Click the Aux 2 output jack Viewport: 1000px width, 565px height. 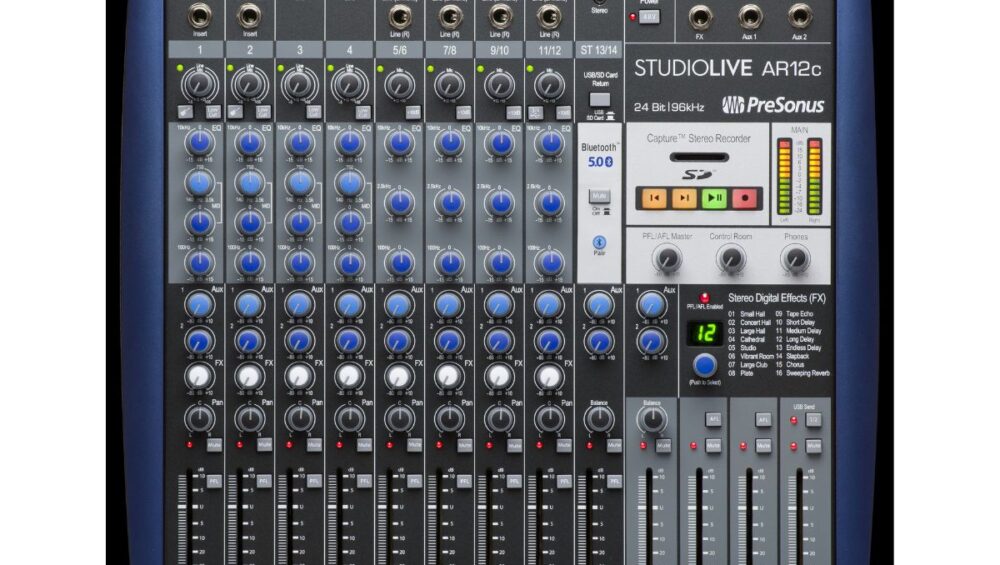(x=799, y=17)
